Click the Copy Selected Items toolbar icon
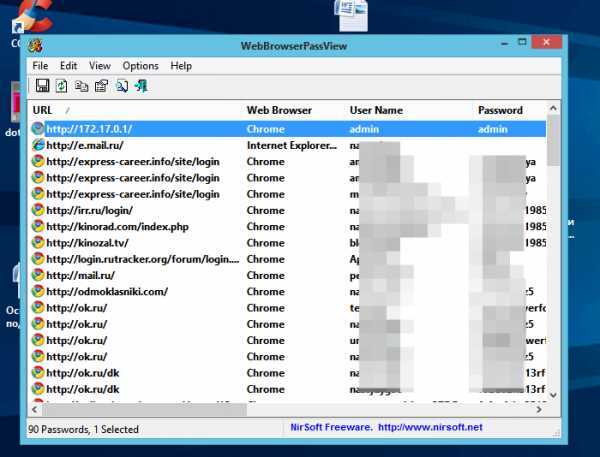The height and width of the screenshot is (457, 600). pyautogui.click(x=82, y=86)
